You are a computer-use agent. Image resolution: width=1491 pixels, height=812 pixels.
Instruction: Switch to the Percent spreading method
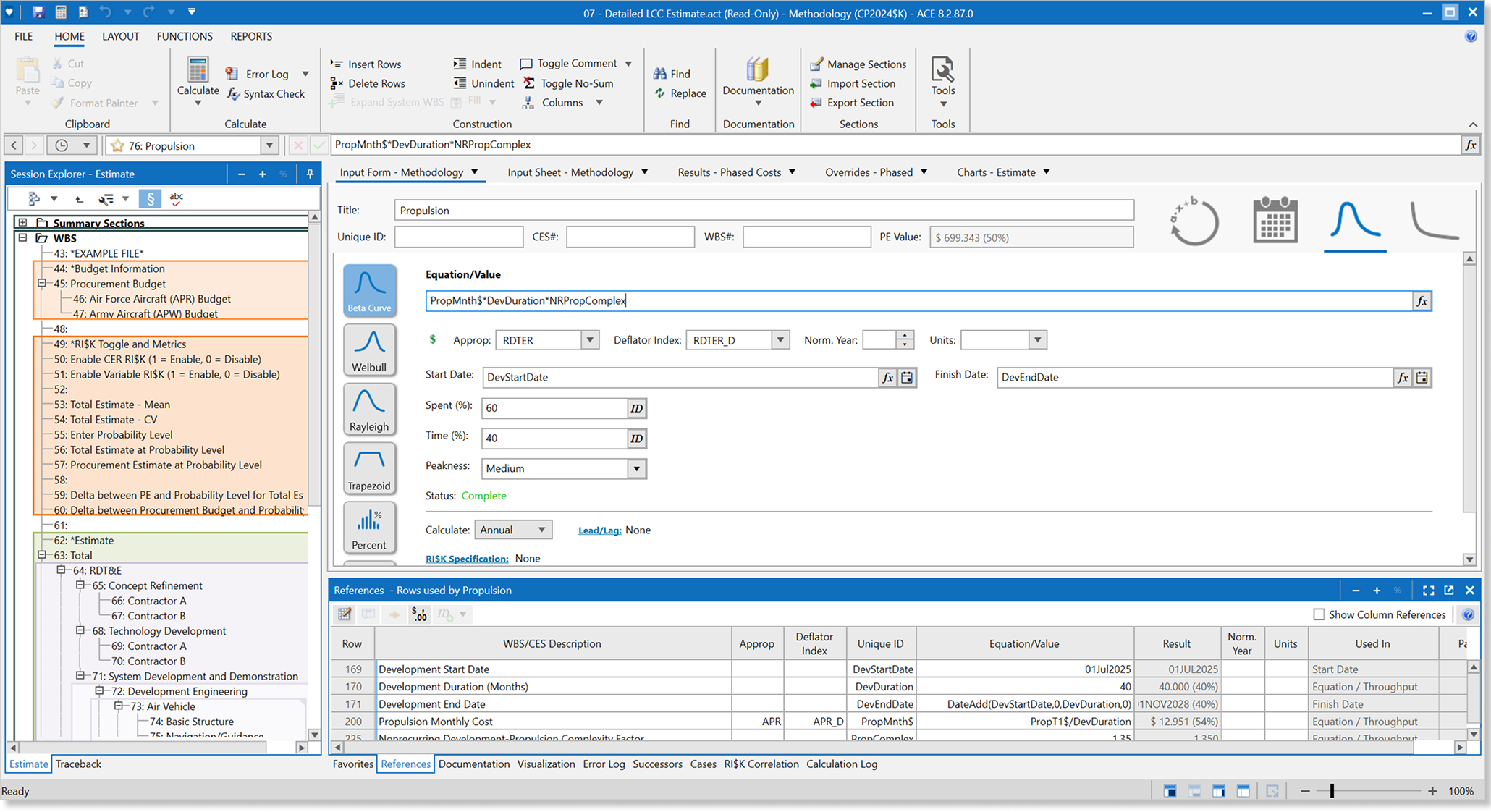pos(369,528)
